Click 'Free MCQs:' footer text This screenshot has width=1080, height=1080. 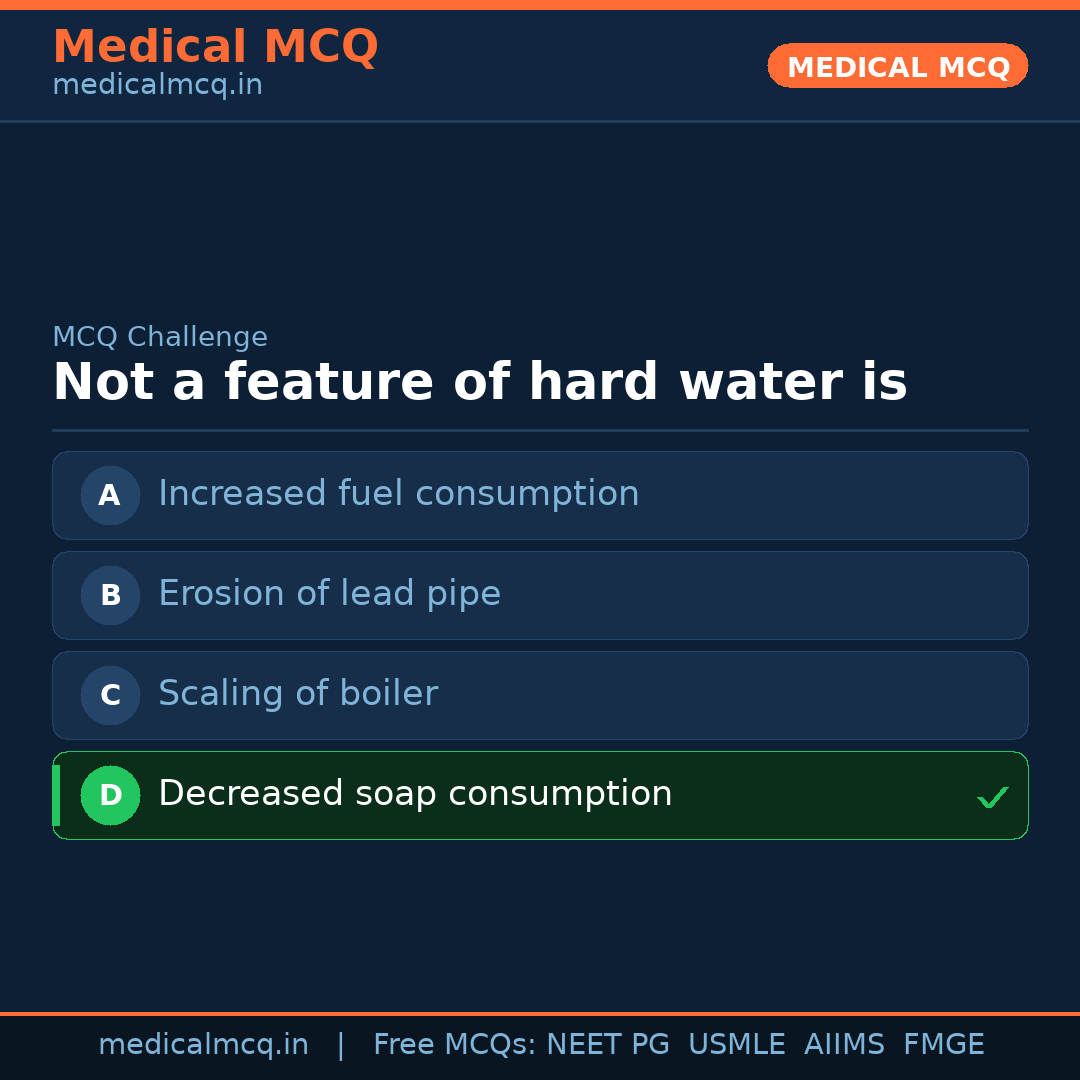[x=454, y=1045]
